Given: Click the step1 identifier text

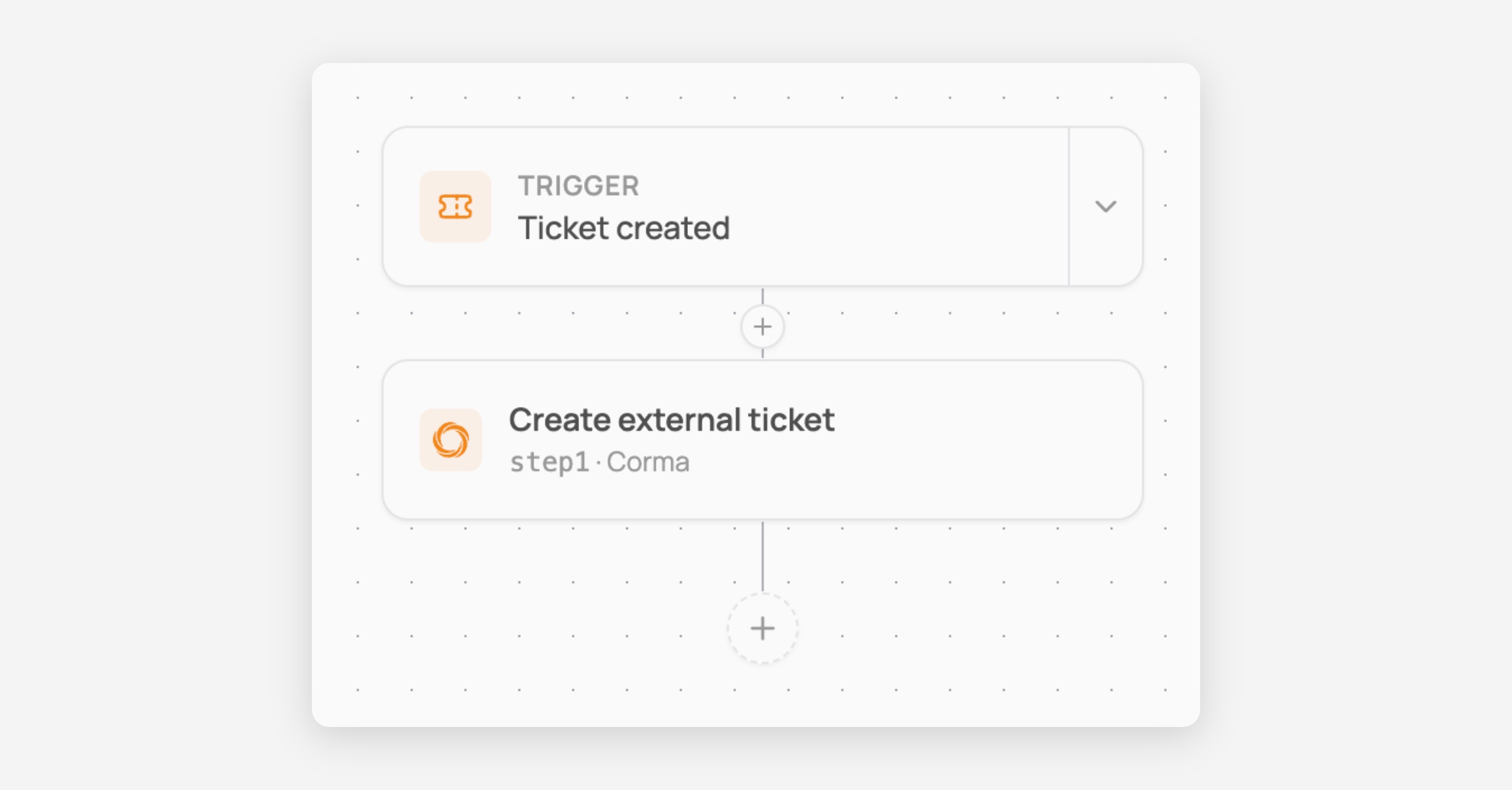Looking at the screenshot, I should (549, 462).
